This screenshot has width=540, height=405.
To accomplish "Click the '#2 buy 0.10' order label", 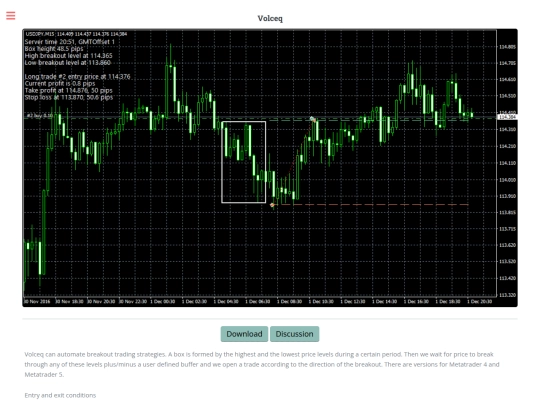I will (40, 116).
